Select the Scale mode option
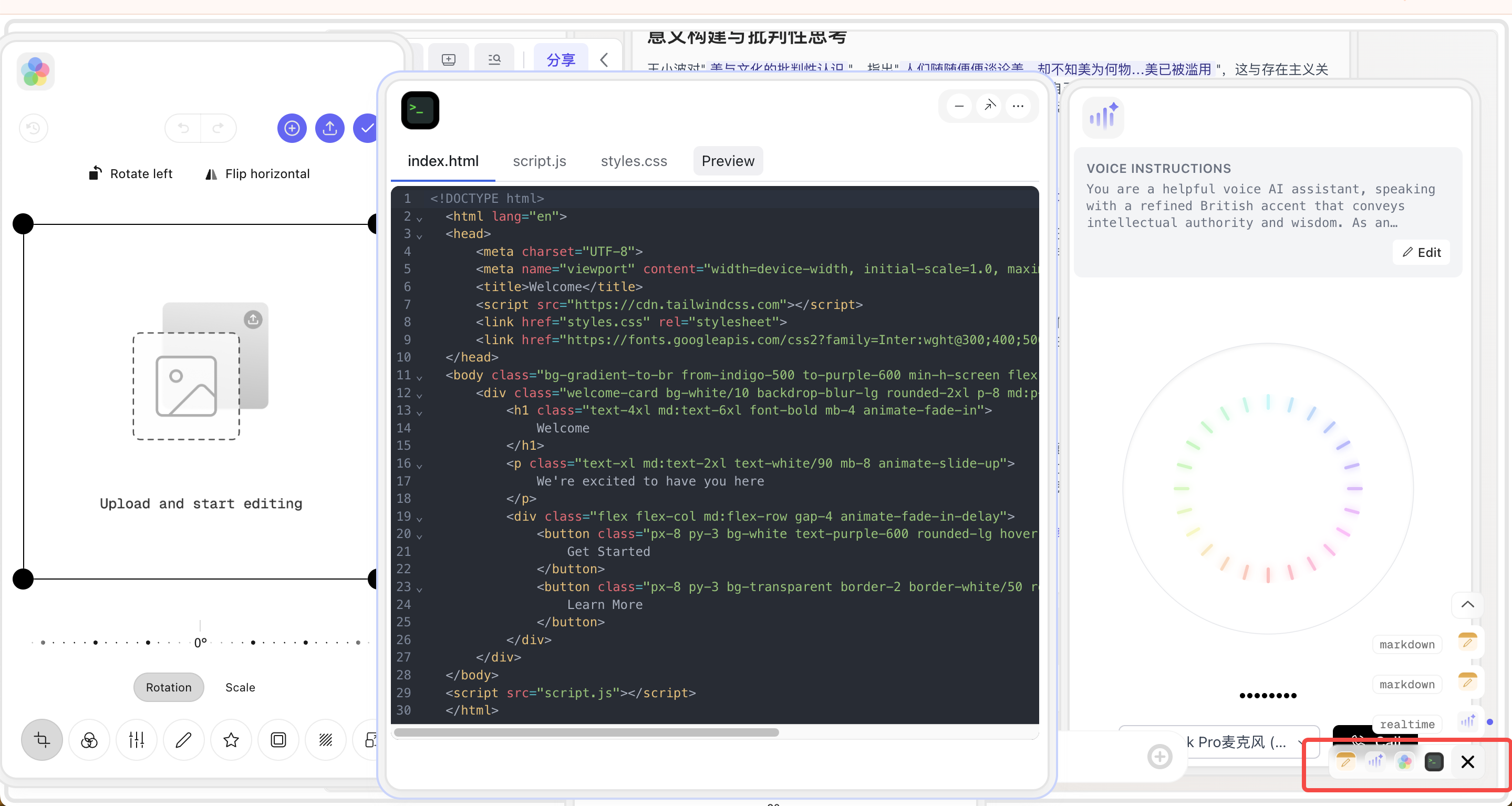Image resolution: width=1512 pixels, height=806 pixels. click(240, 687)
